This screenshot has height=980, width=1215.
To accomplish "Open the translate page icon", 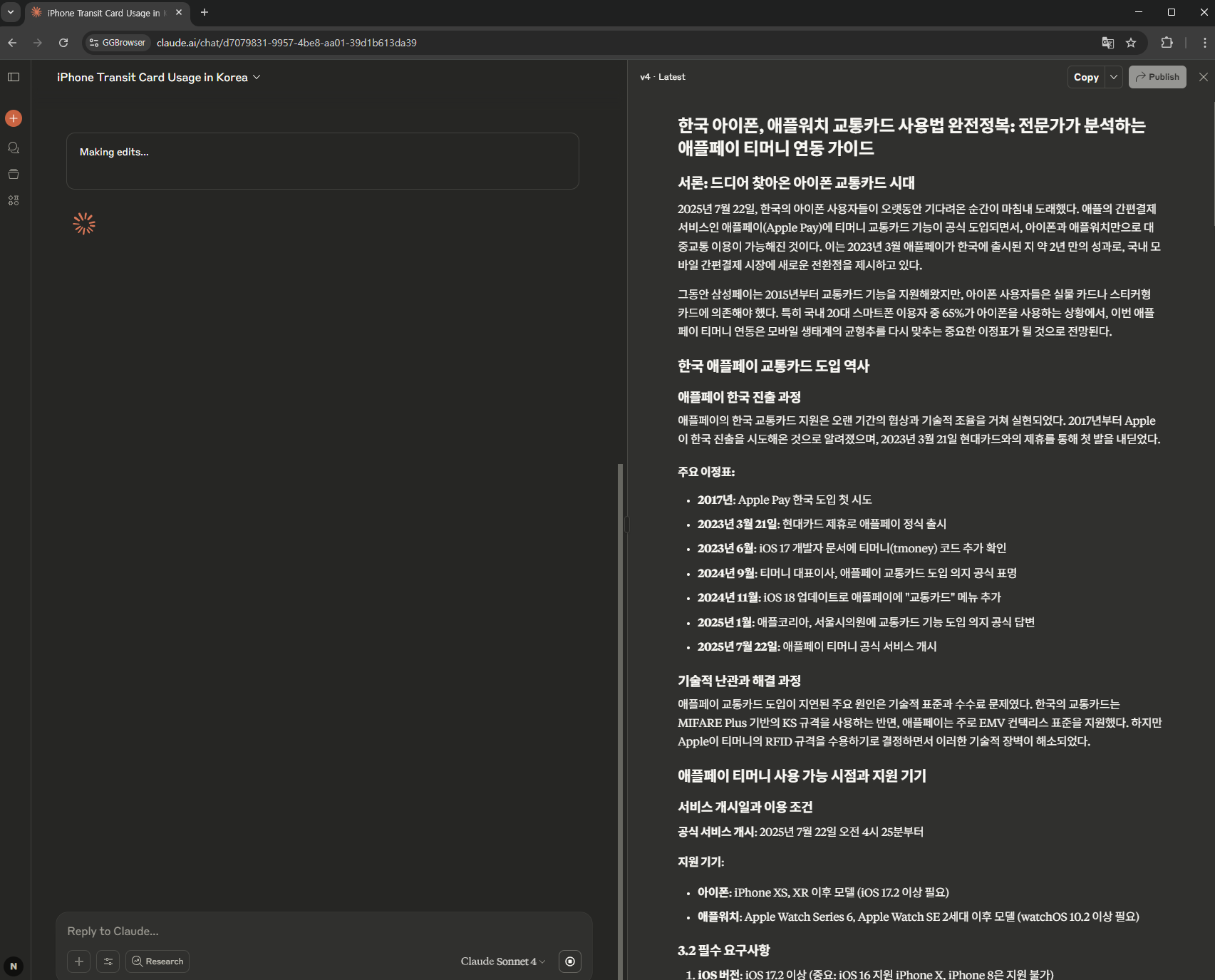I will (x=1108, y=43).
